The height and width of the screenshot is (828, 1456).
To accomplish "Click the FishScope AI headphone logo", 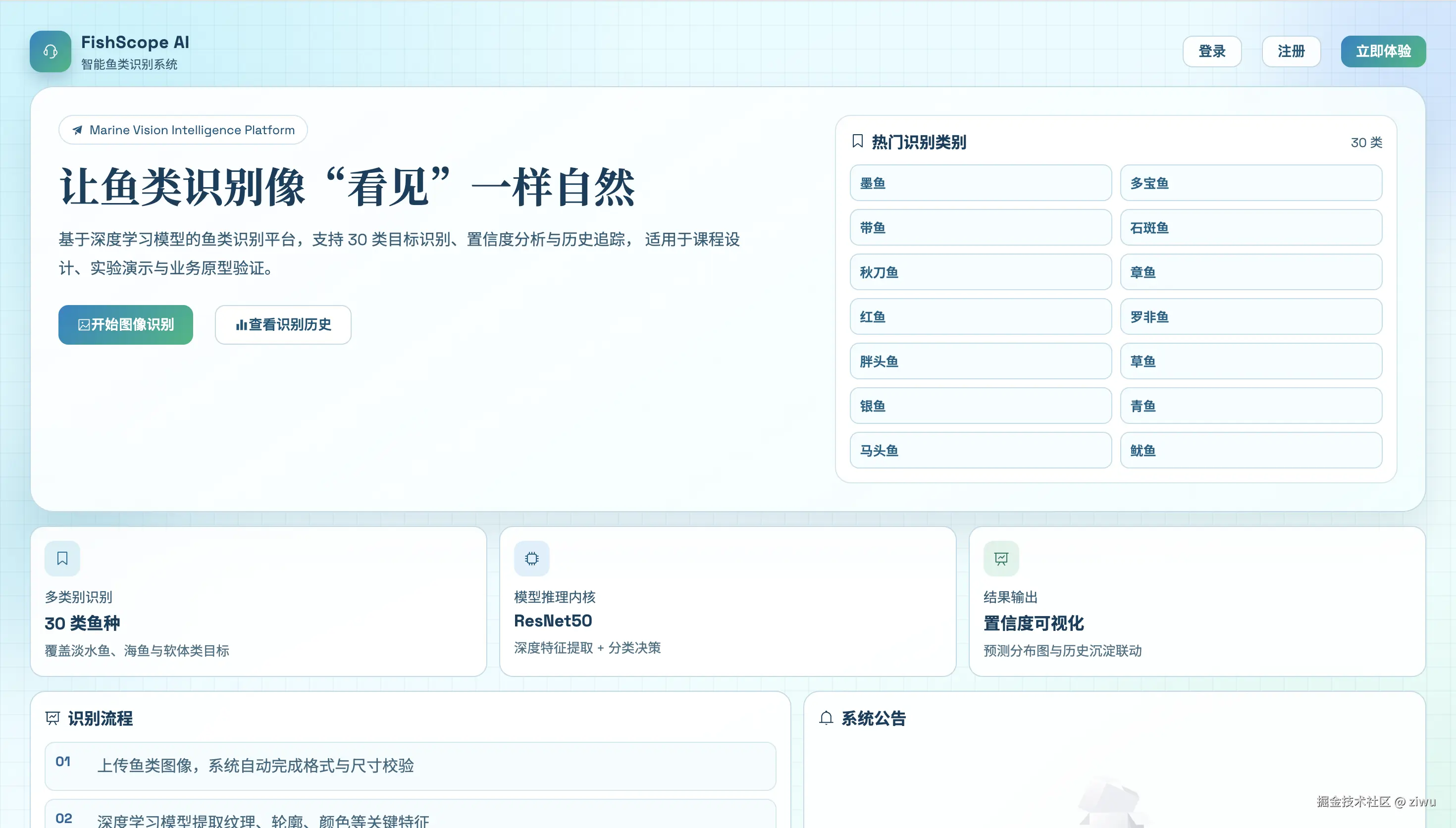I will click(50, 51).
